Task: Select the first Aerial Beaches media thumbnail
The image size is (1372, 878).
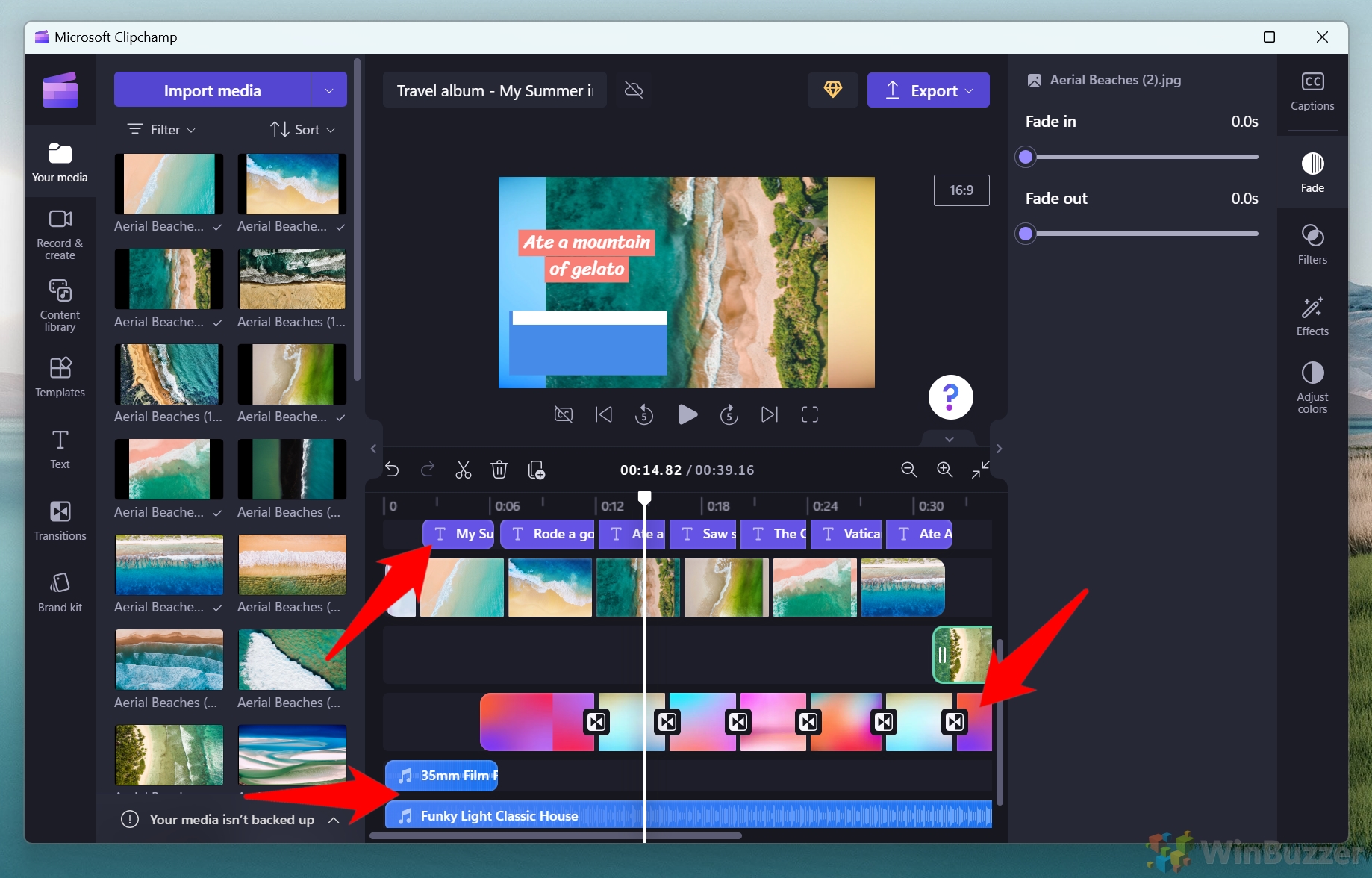Action: [169, 184]
